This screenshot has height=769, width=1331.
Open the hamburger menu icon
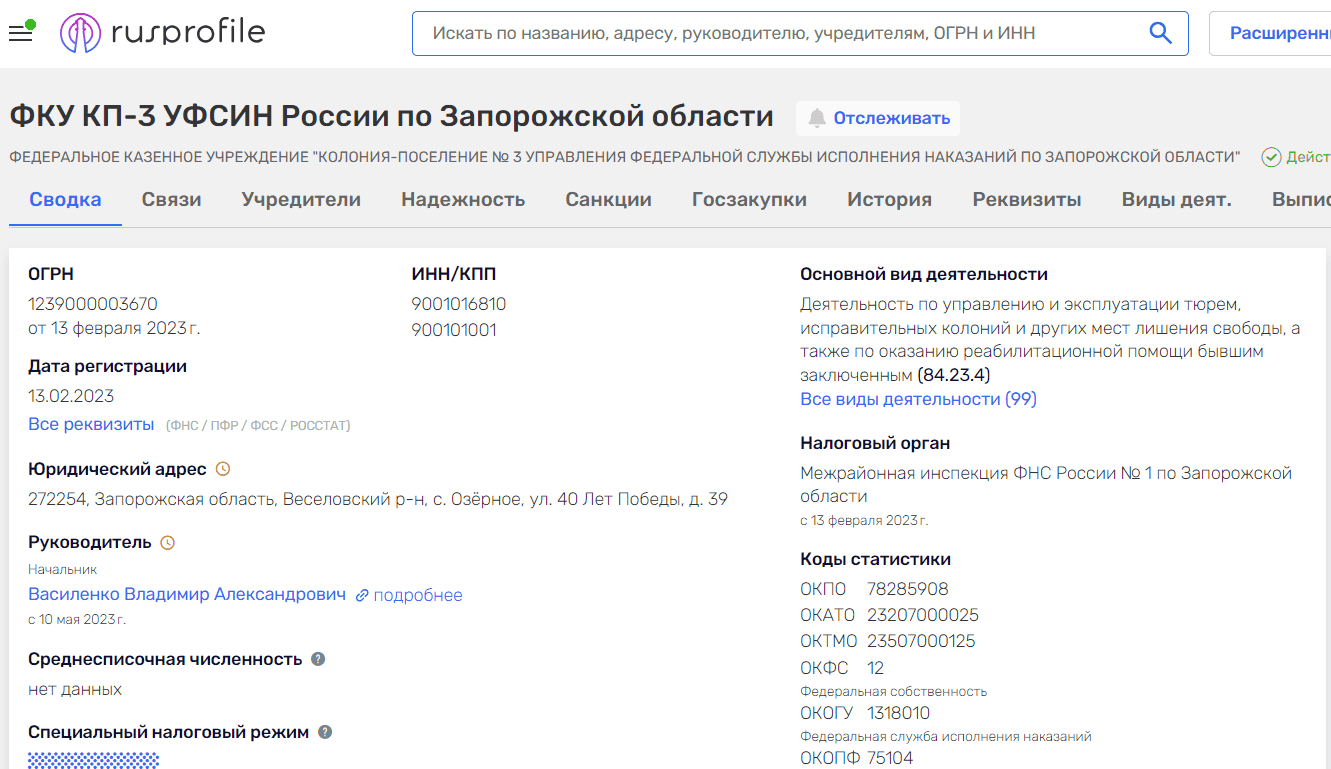coord(20,30)
